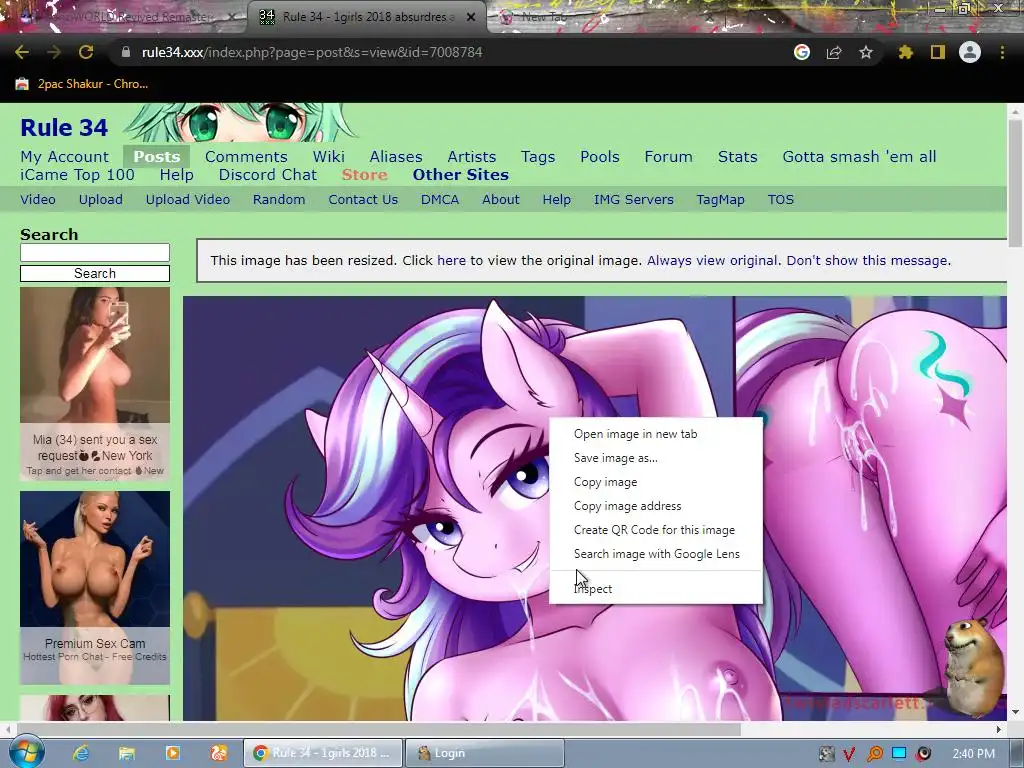The height and width of the screenshot is (768, 1024).
Task: Open the Aliases page
Action: point(396,157)
